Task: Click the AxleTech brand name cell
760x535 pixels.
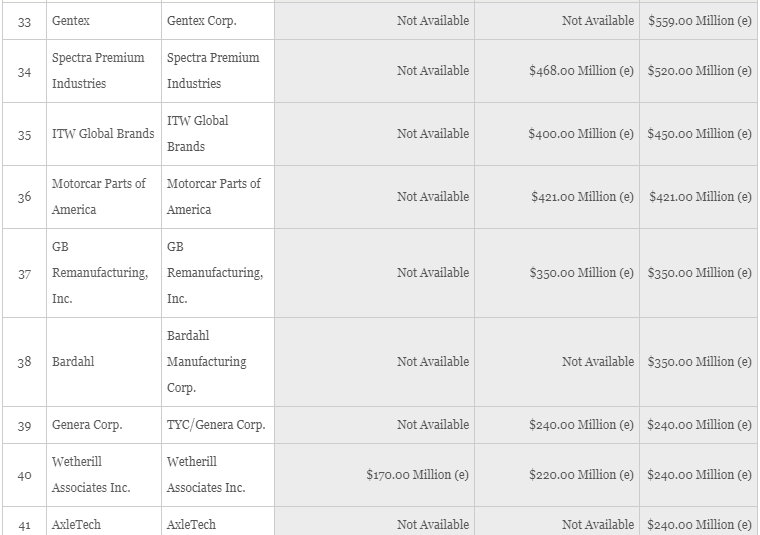Action: (104, 521)
